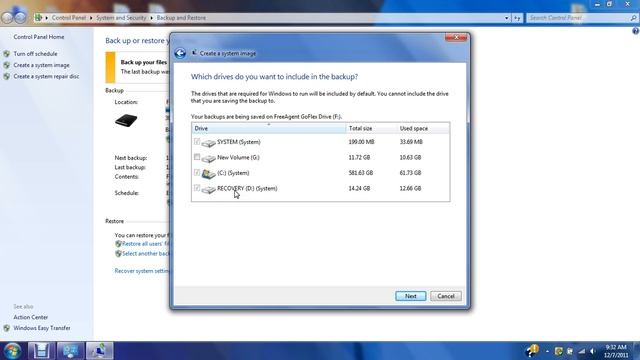Image resolution: width=640 pixels, height=360 pixels.
Task: Click Create a system image sidebar link
Action: (x=41, y=65)
